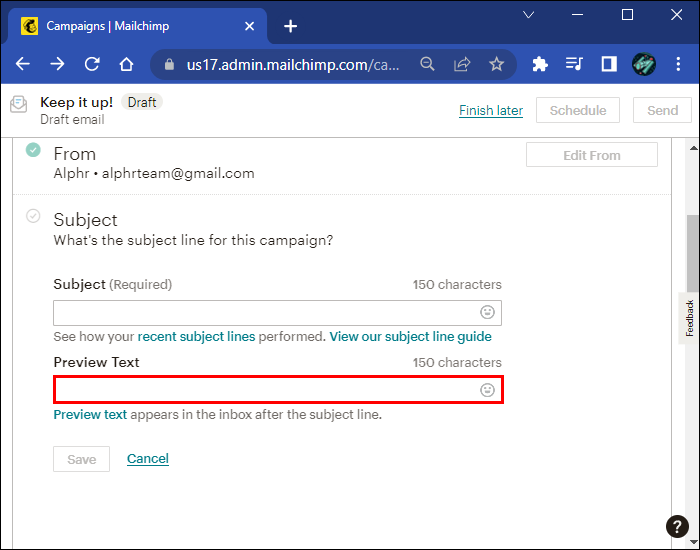700x550 pixels.
Task: Open the Feedback side tab
Action: point(689,318)
